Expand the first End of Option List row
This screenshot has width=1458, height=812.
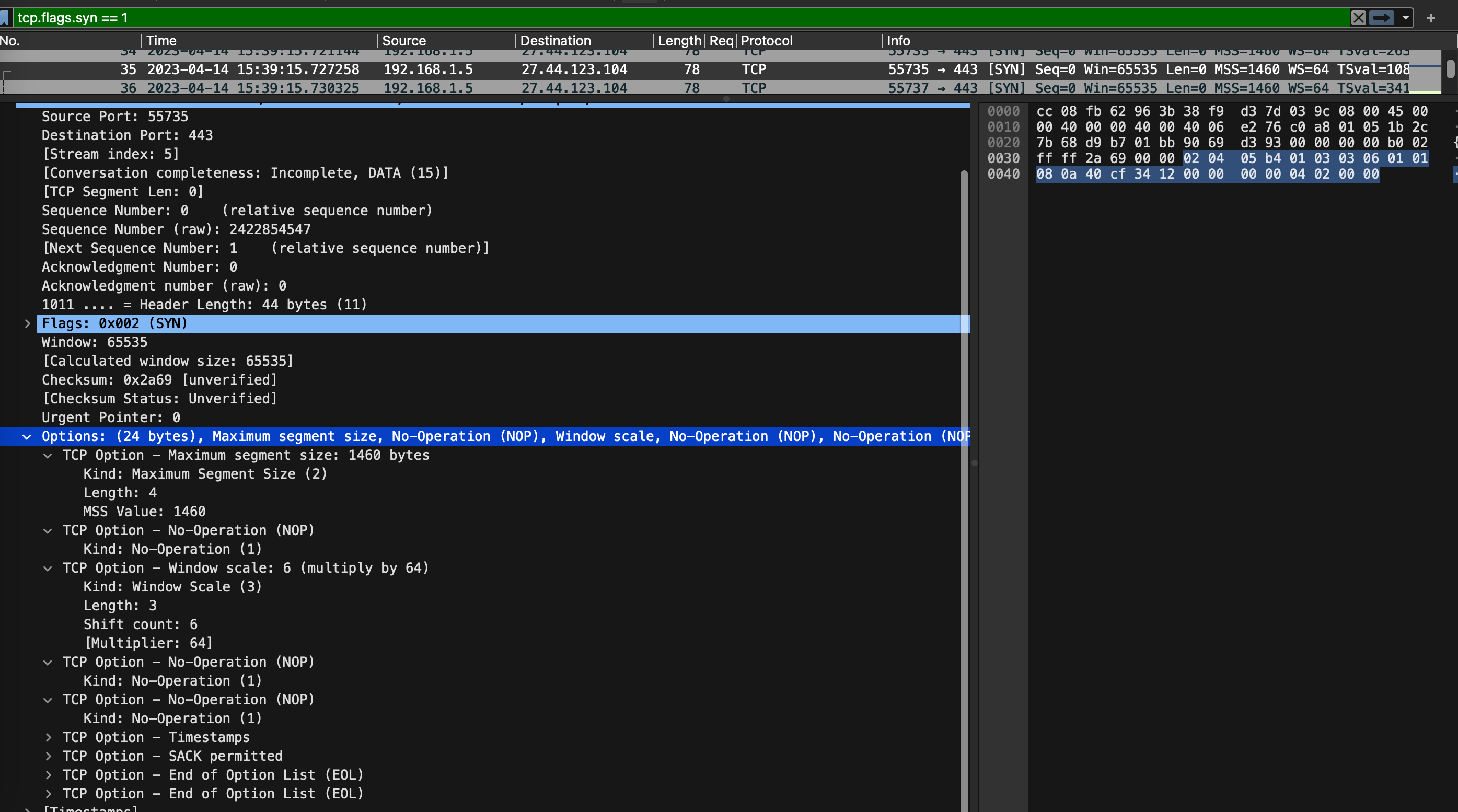[x=48, y=775]
